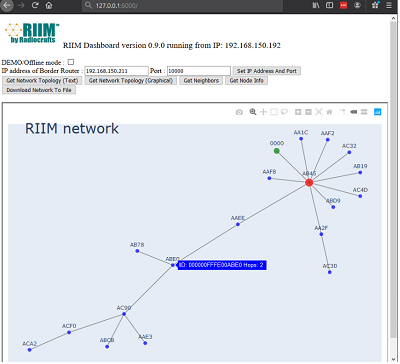
Task: Click Set IP Address And Port button
Action: point(267,71)
